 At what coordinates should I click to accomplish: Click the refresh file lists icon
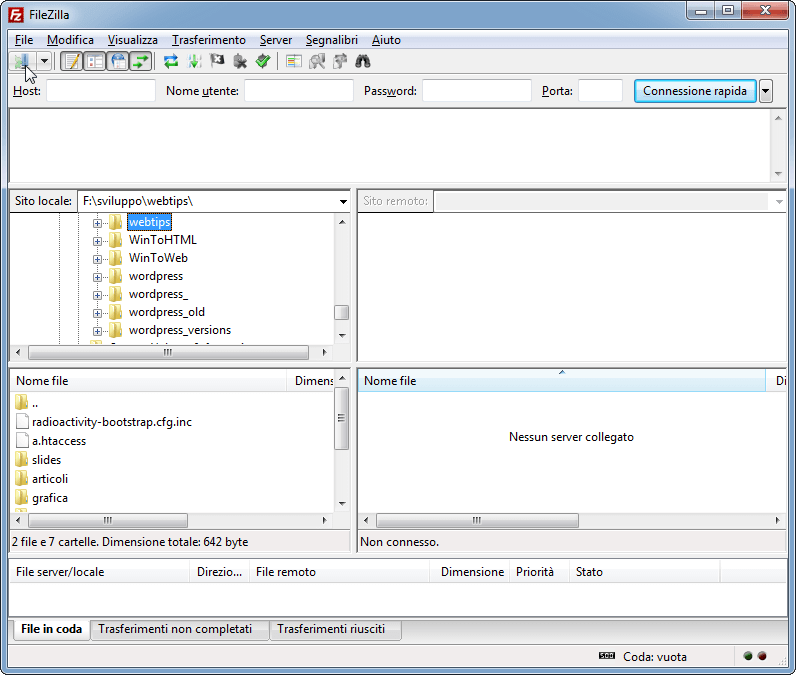point(171,61)
